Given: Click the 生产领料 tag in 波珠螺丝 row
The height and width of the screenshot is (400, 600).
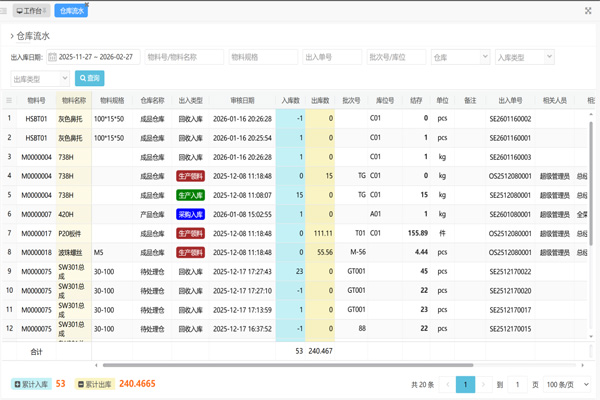Looking at the screenshot, I should click(191, 253).
